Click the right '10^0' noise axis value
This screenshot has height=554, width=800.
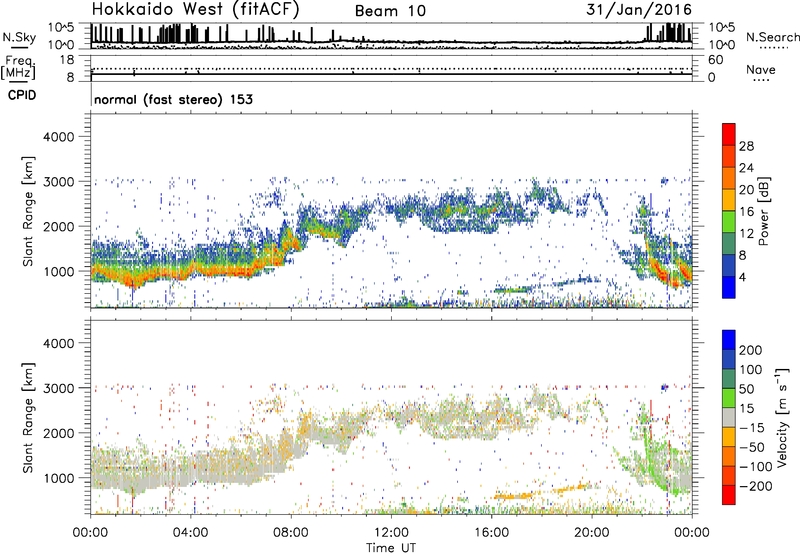(x=721, y=45)
